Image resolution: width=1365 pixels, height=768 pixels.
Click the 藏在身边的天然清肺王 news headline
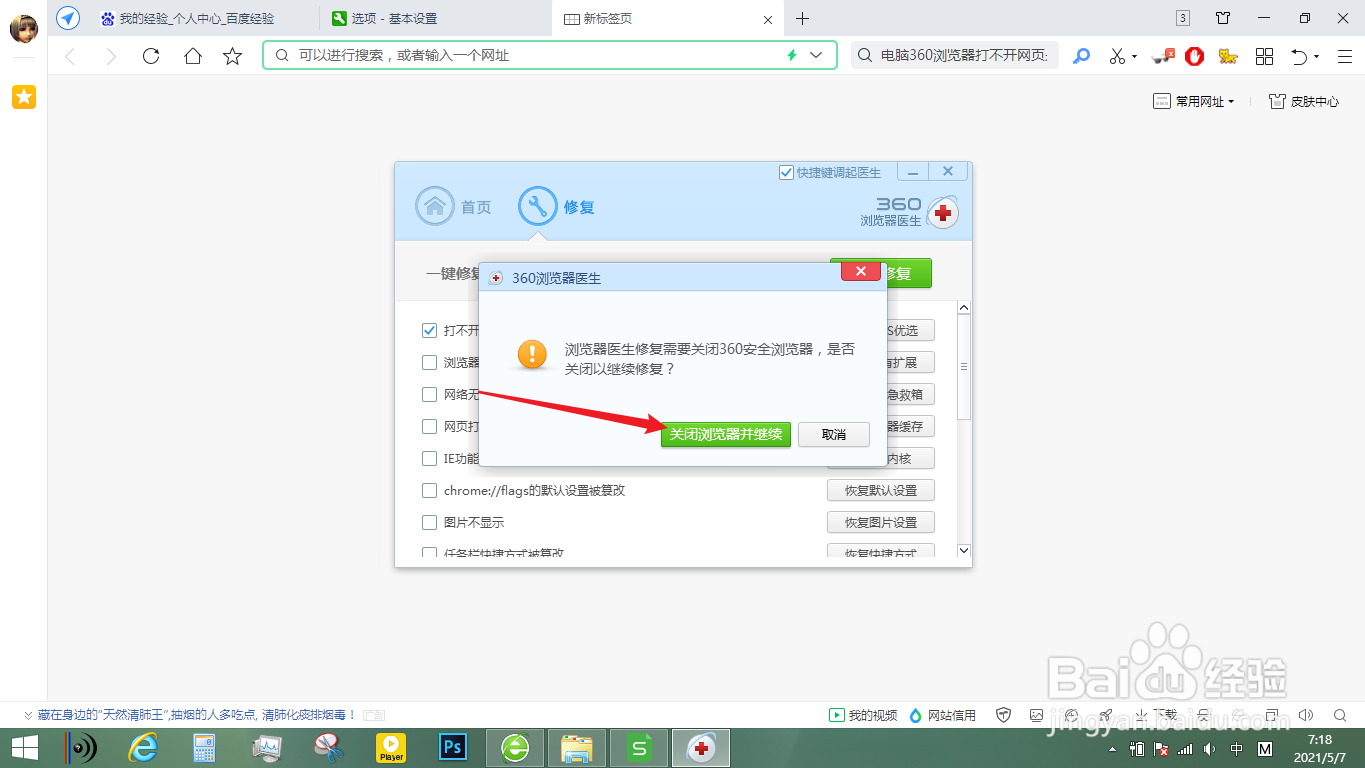coord(197,715)
